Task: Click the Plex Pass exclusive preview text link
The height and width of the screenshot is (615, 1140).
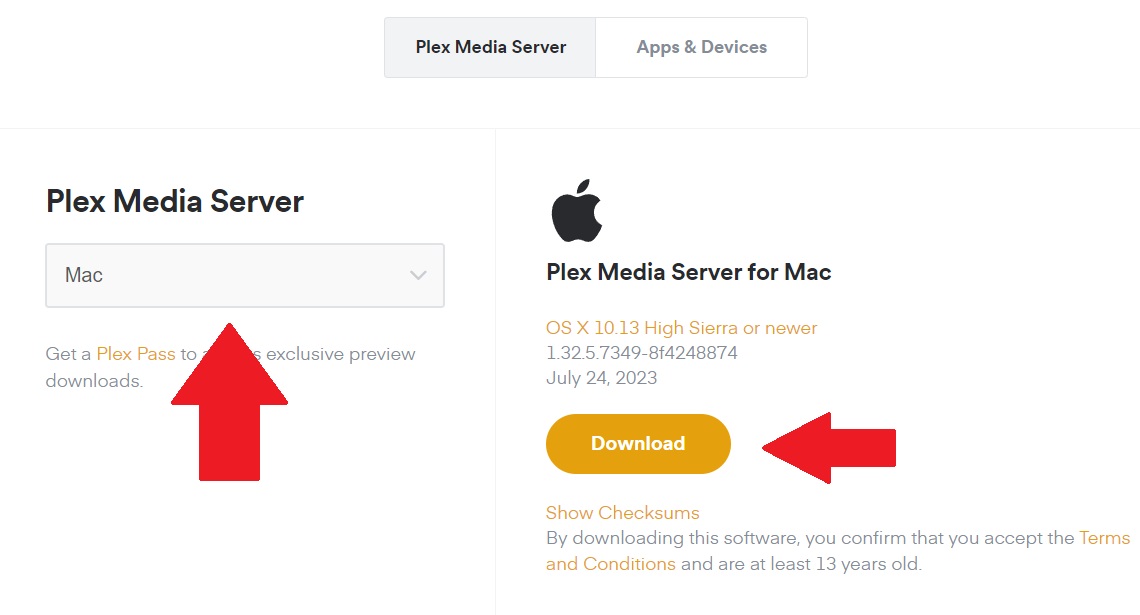Action: coord(135,353)
